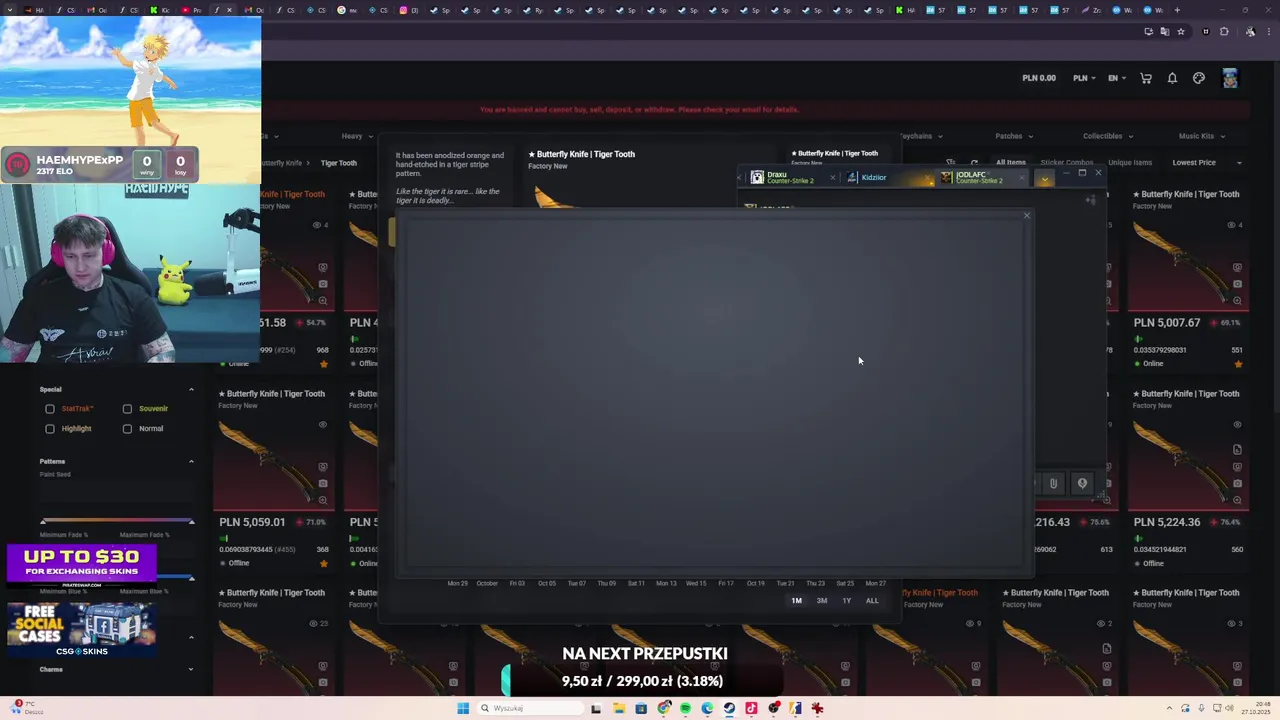Image resolution: width=1280 pixels, height=720 pixels.
Task: Close the JODLAFC chat tab
Action: click(x=1022, y=178)
